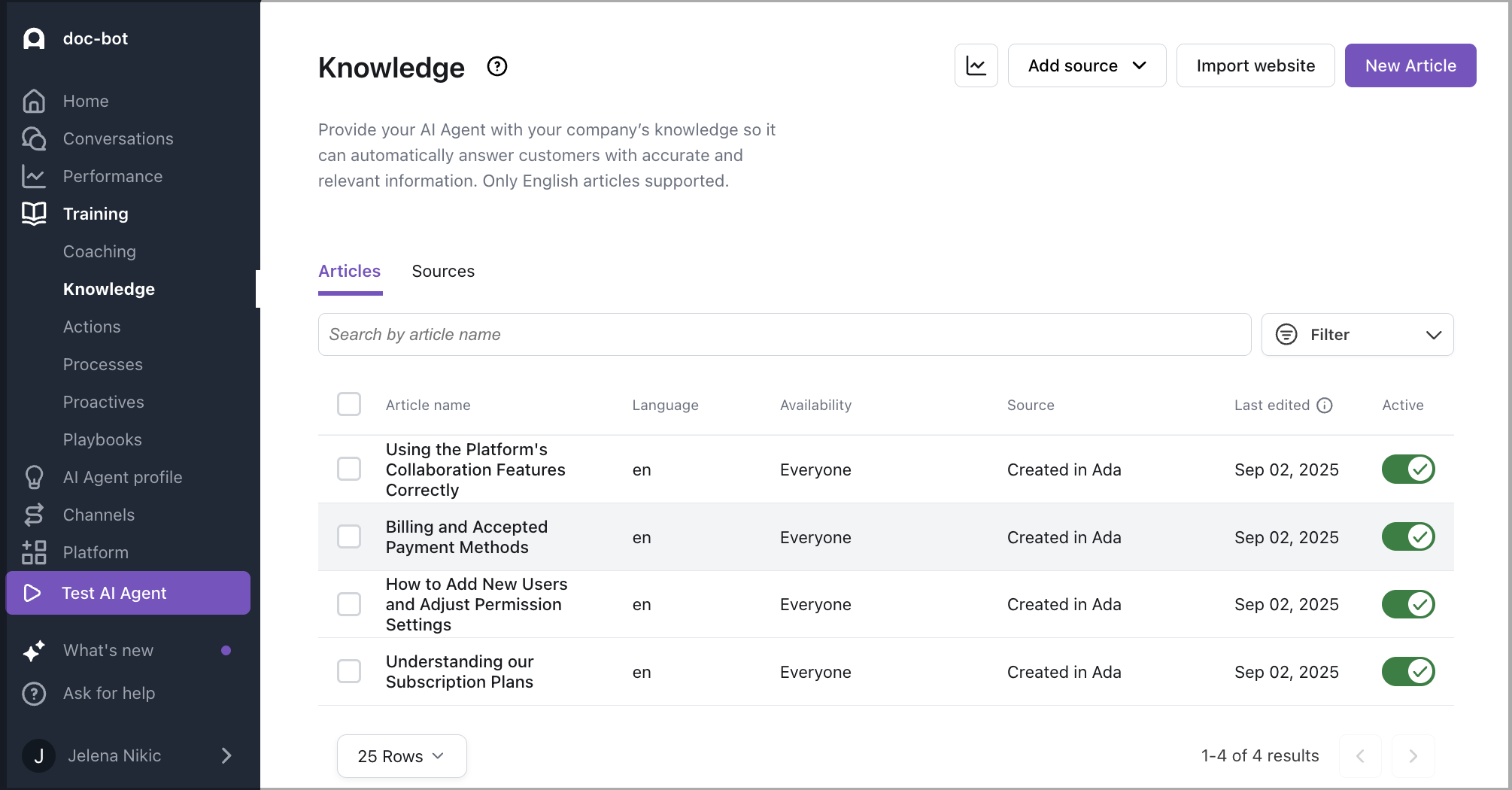This screenshot has height=790, width=1512.
Task: Switch to the Sources tab
Action: (x=443, y=271)
